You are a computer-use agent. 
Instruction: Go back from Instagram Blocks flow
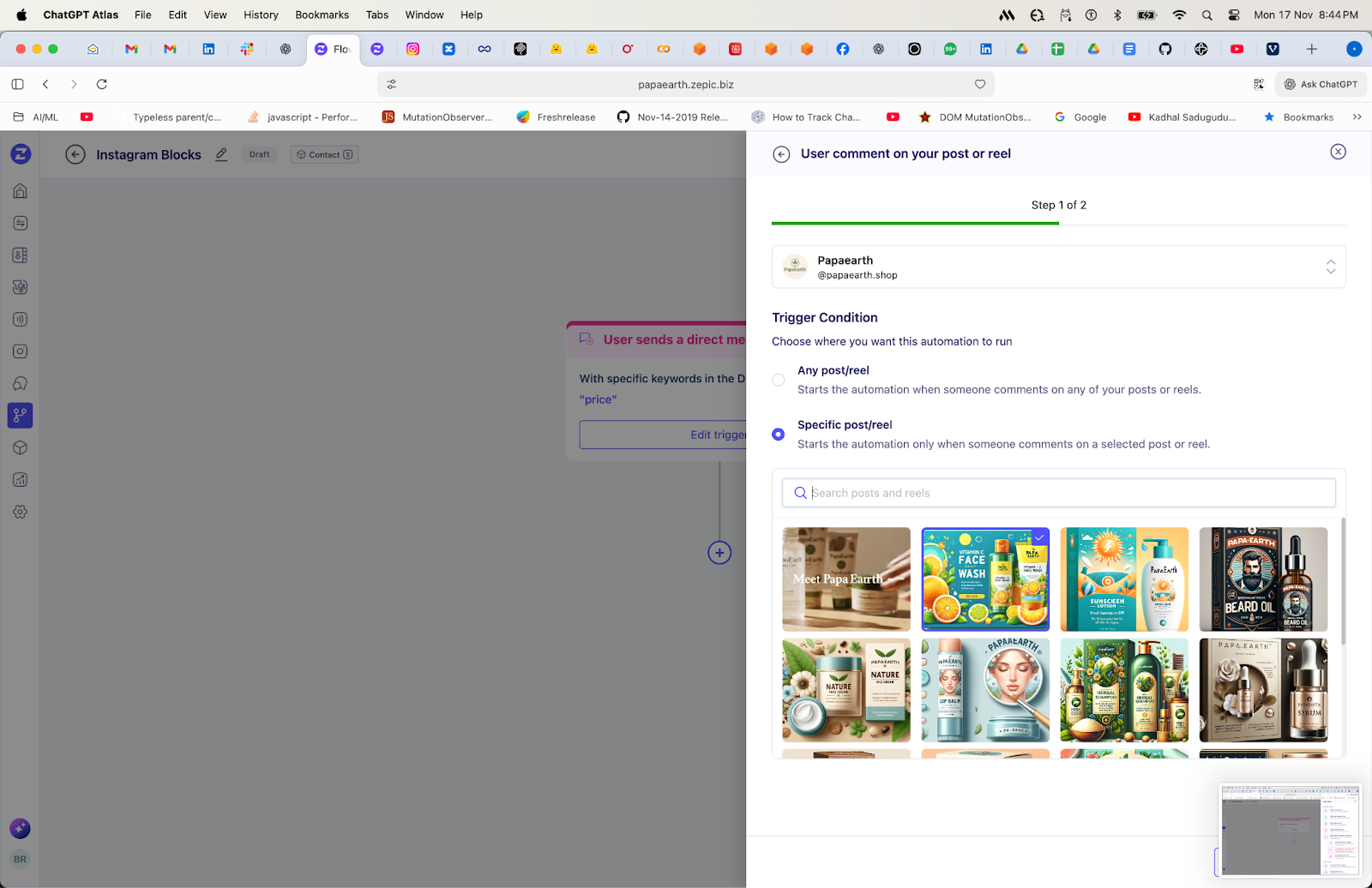[x=75, y=154]
